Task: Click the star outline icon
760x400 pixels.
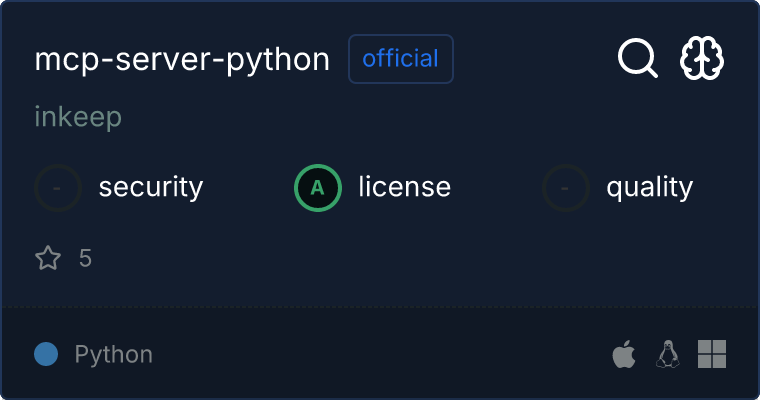Action: 48,259
